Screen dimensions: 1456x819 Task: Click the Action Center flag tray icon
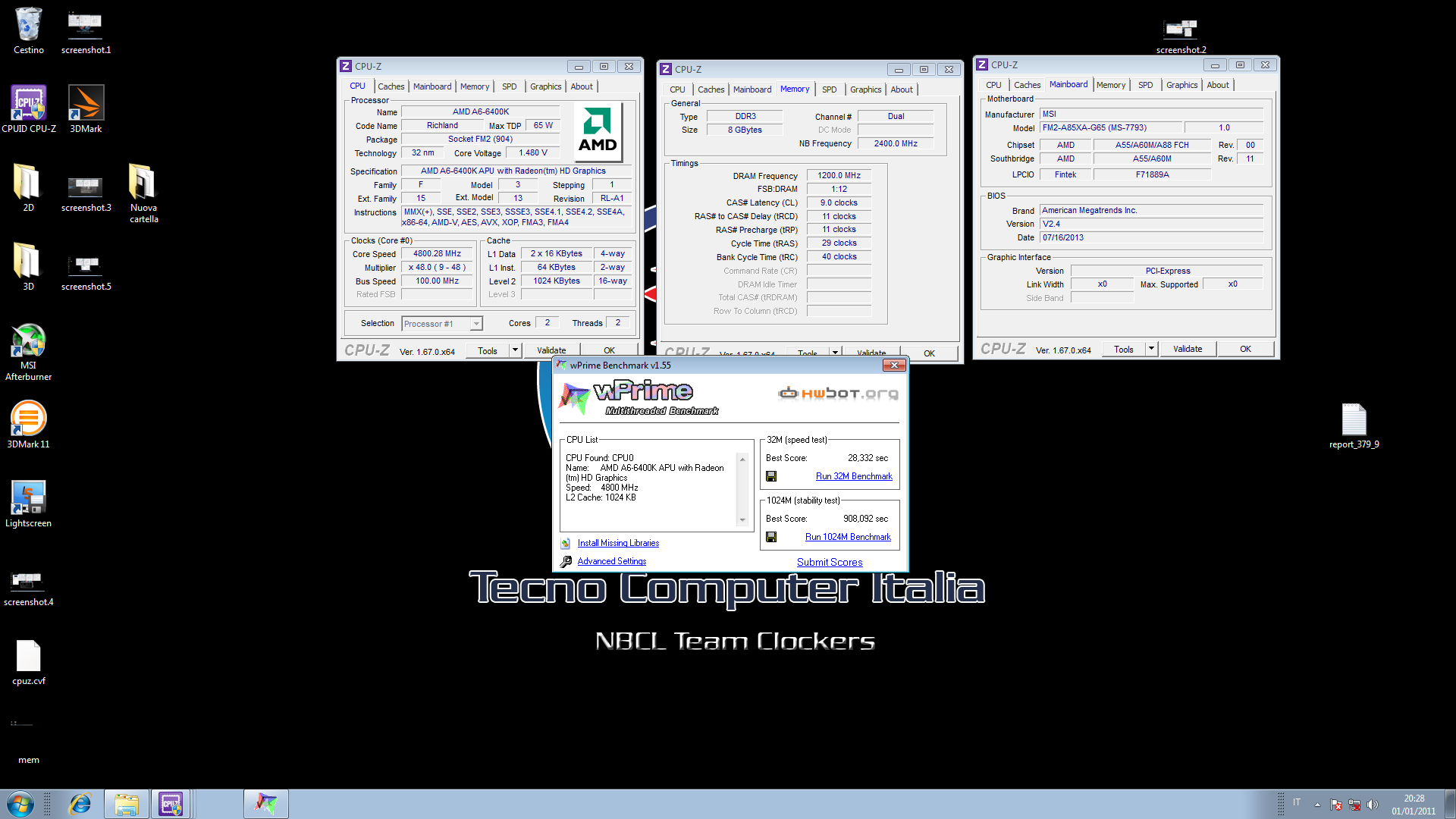pyautogui.click(x=1336, y=805)
